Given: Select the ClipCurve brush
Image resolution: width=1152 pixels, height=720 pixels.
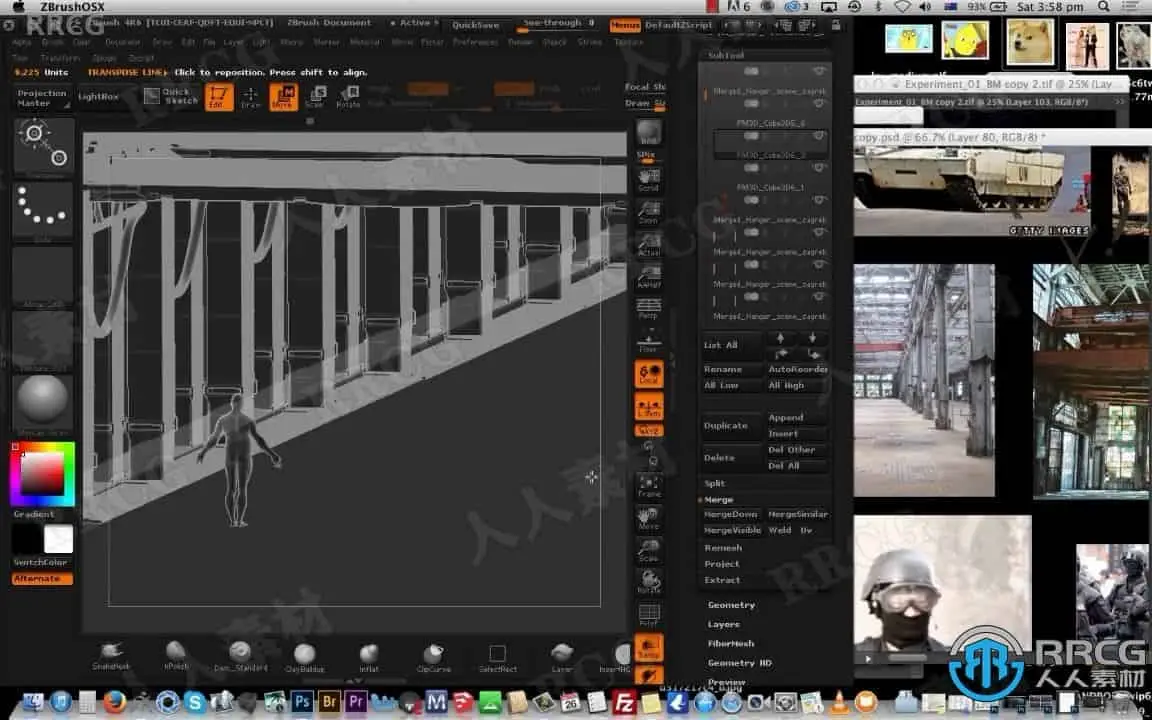Looking at the screenshot, I should tap(433, 656).
